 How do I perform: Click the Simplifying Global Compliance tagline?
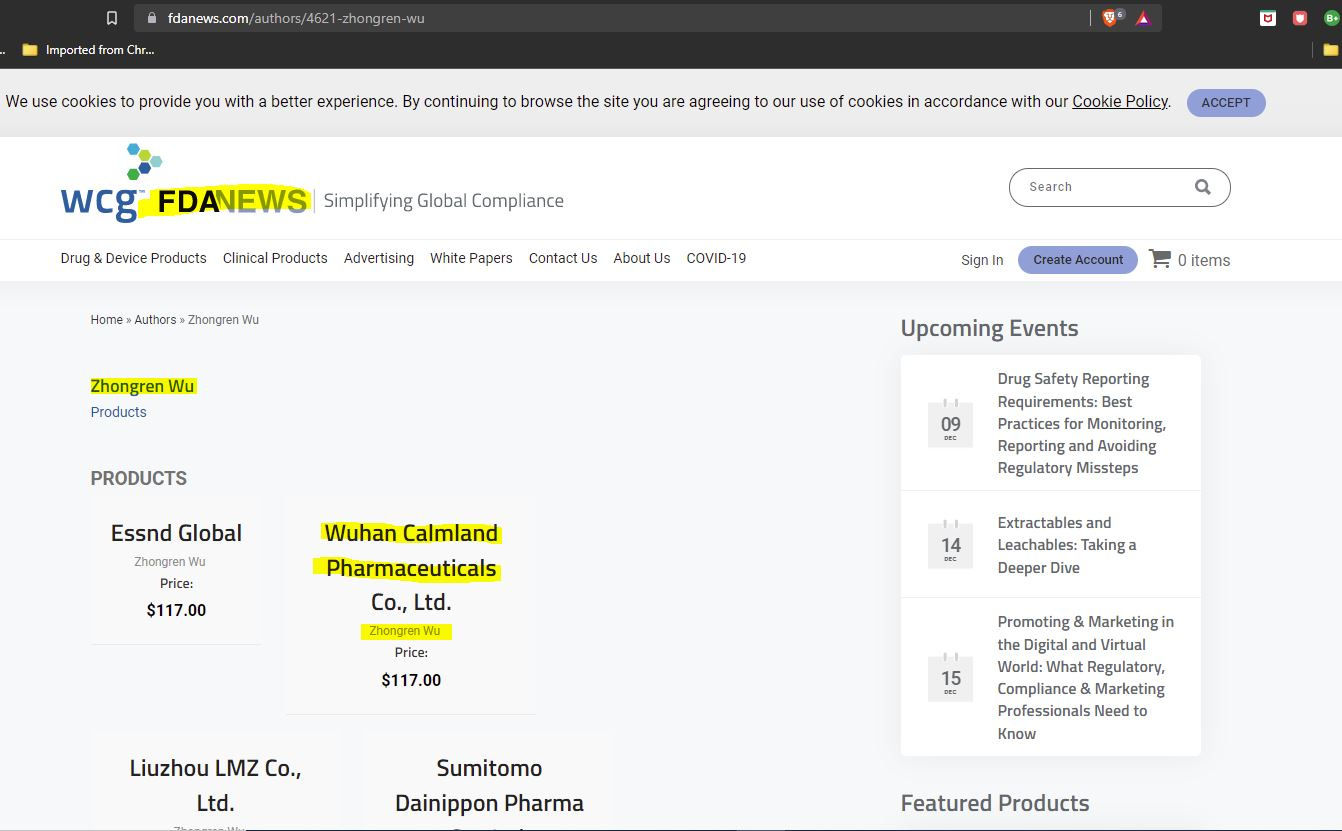pyautogui.click(x=444, y=201)
